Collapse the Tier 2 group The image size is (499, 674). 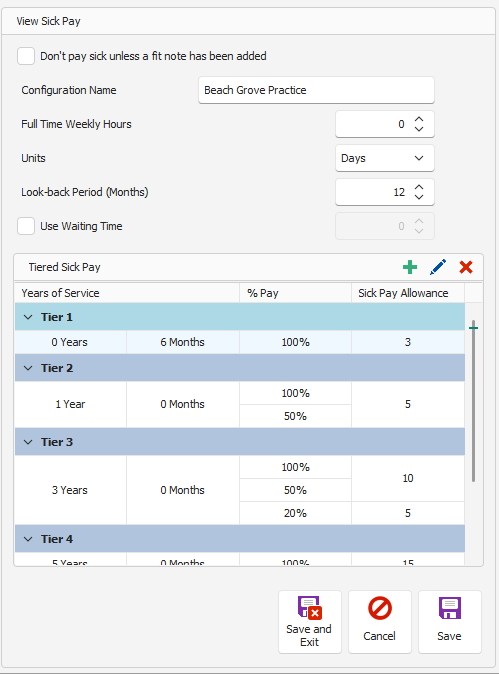pyautogui.click(x=28, y=368)
